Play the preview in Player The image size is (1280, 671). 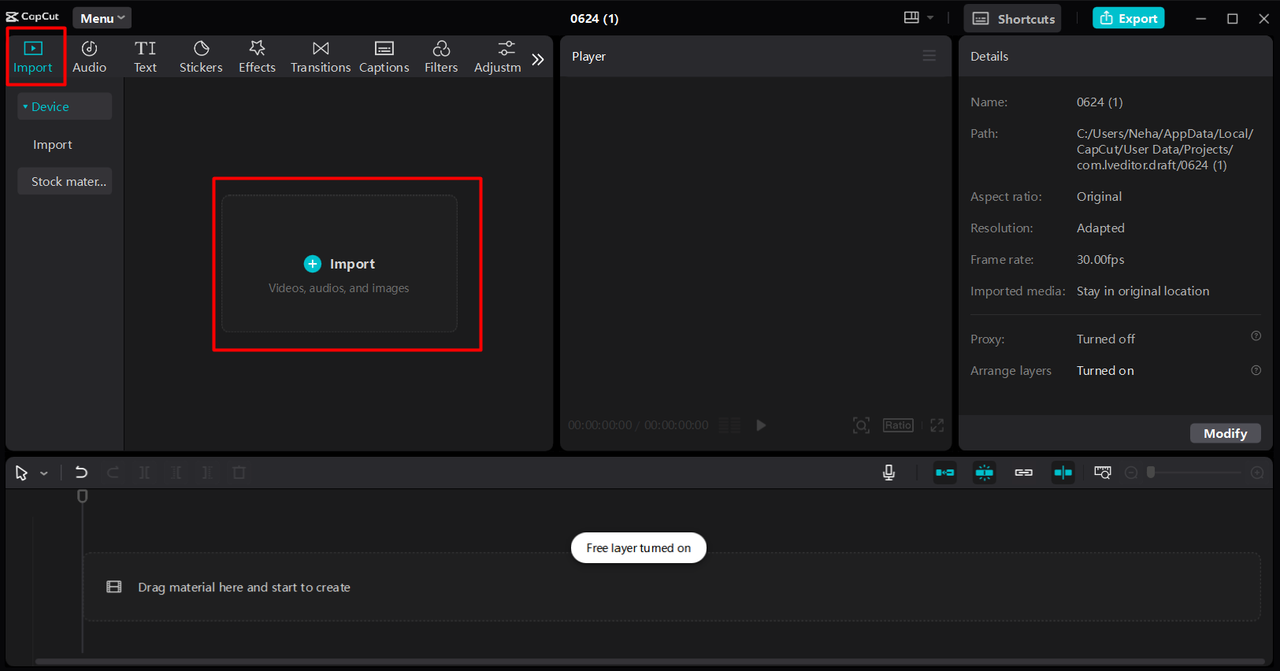click(x=761, y=425)
